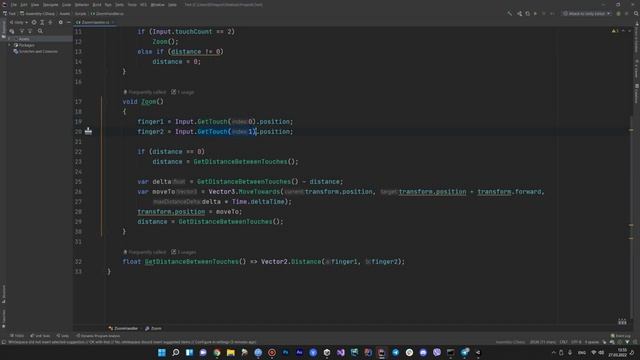The height and width of the screenshot is (360, 640).
Task: Expand the Assets folder arrow
Action: (x=9, y=39)
